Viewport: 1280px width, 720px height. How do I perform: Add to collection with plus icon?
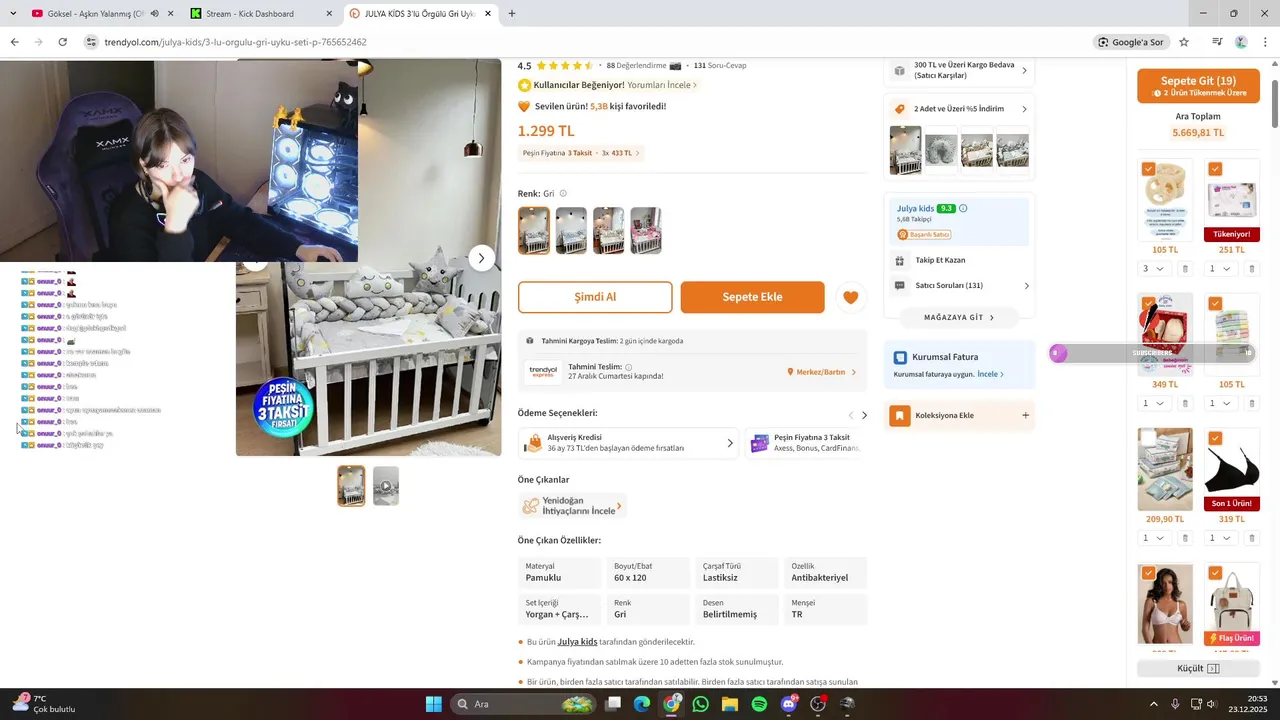click(x=1025, y=415)
